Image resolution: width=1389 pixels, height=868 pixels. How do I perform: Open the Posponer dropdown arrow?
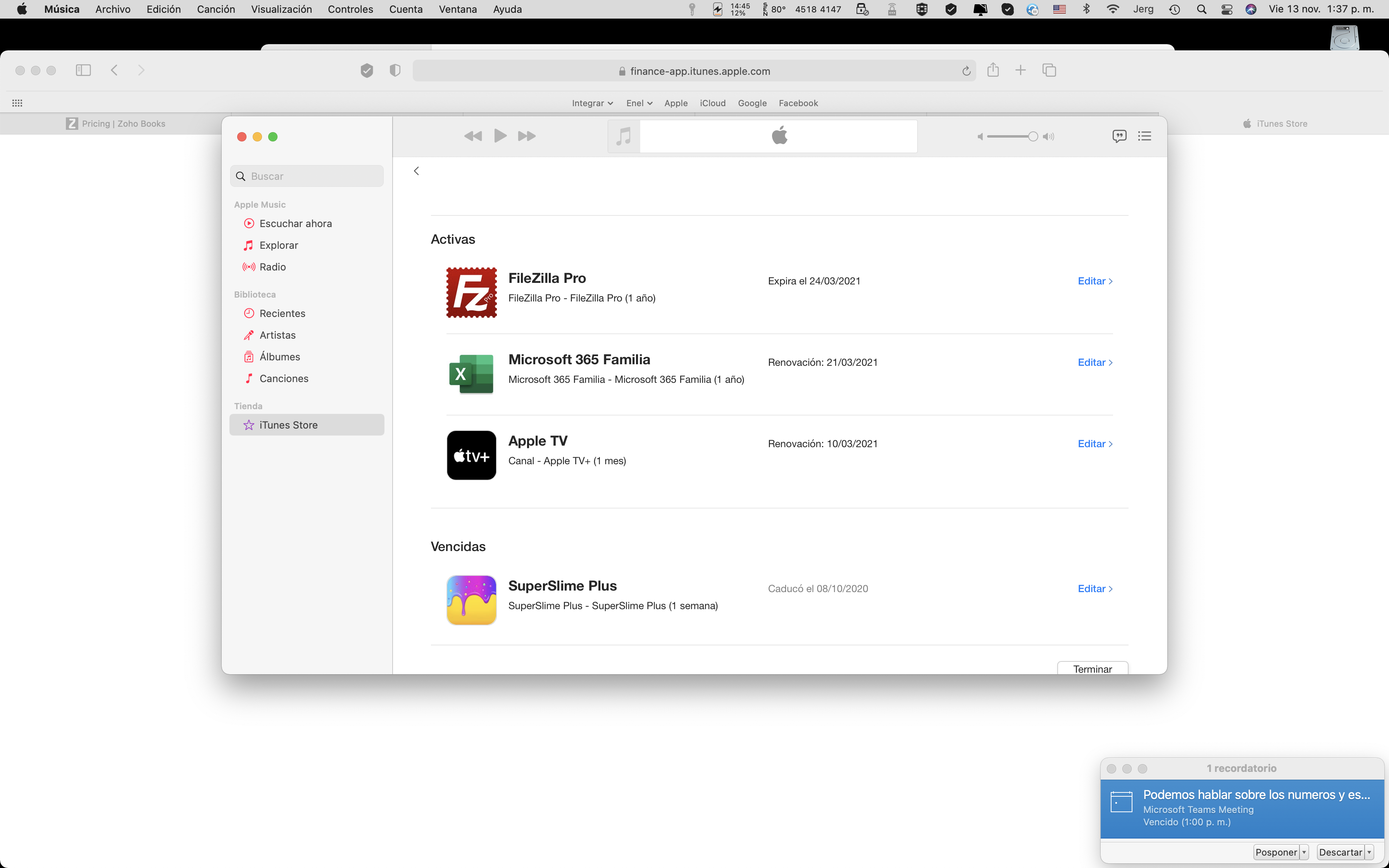coord(1304,852)
